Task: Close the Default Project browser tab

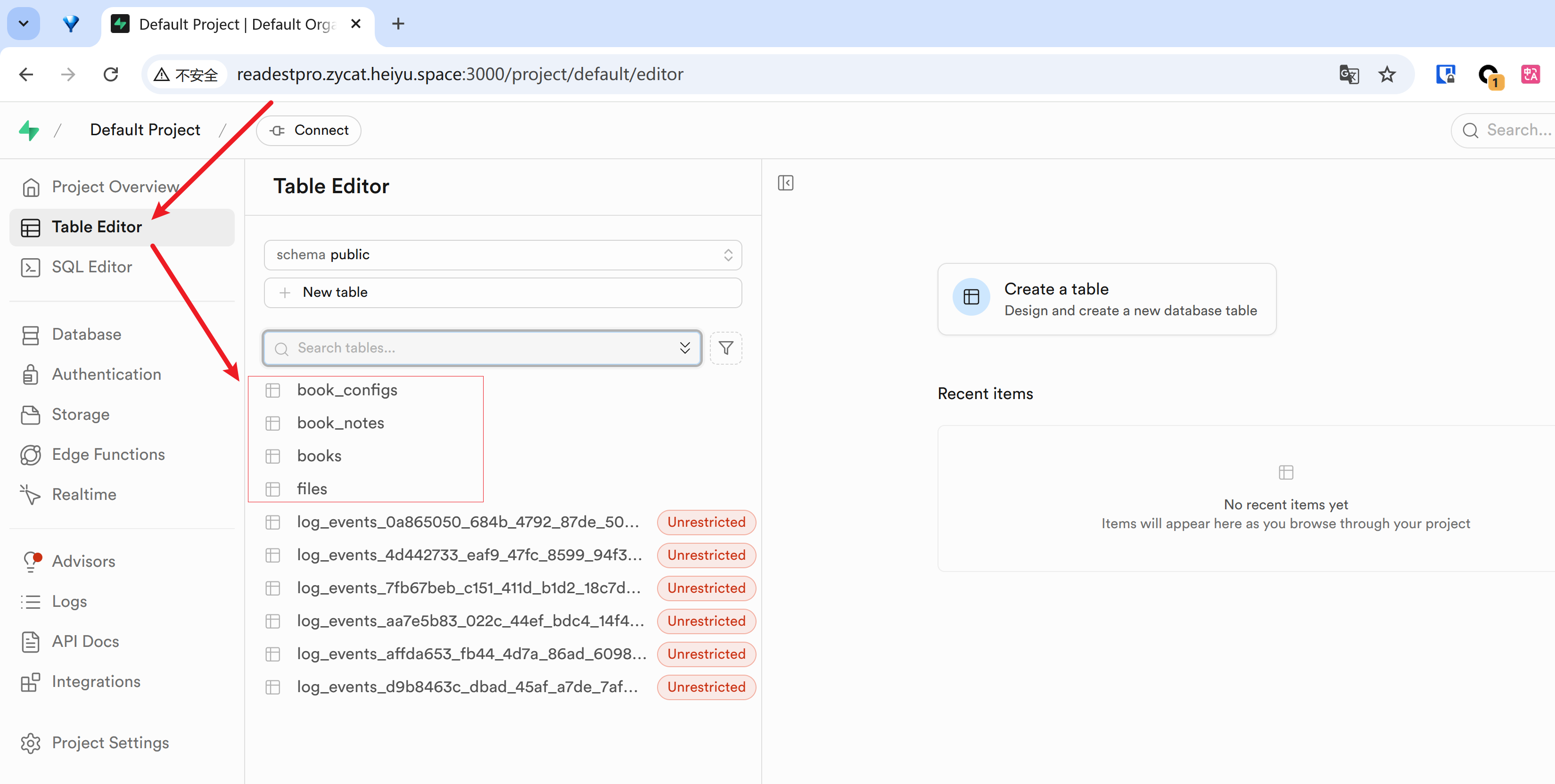Action: tap(356, 24)
